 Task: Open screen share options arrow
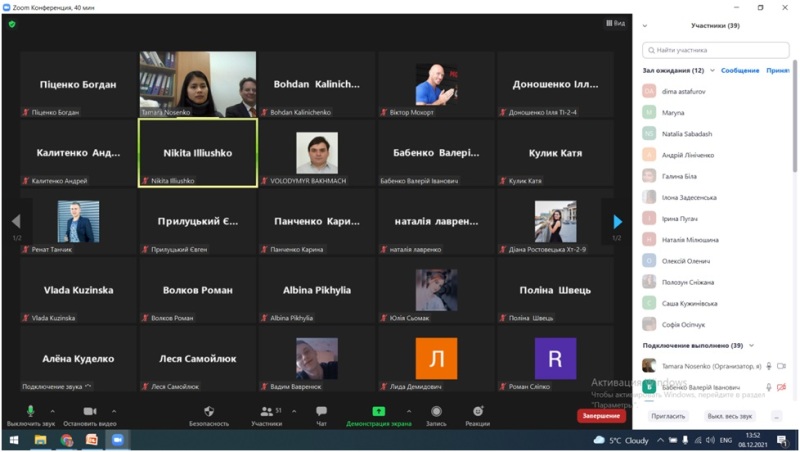409,411
